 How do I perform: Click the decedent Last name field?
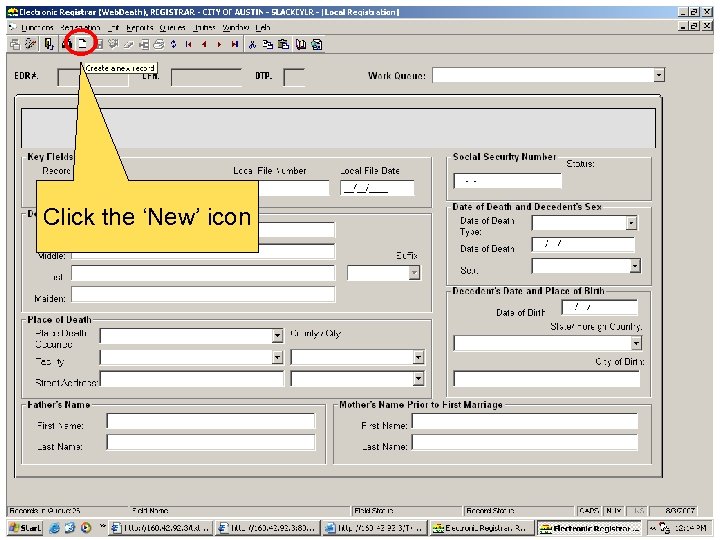pos(203,273)
